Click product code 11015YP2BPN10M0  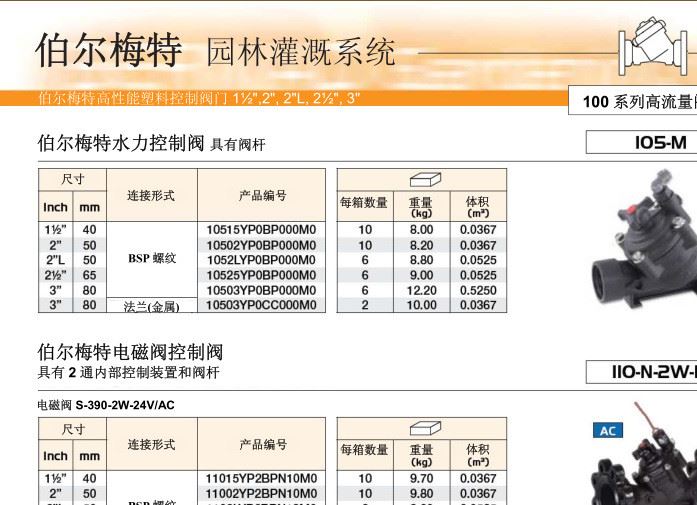[261, 479]
